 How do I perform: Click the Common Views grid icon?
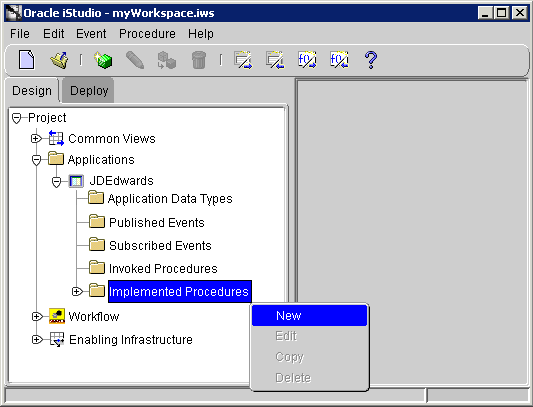[x=56, y=138]
